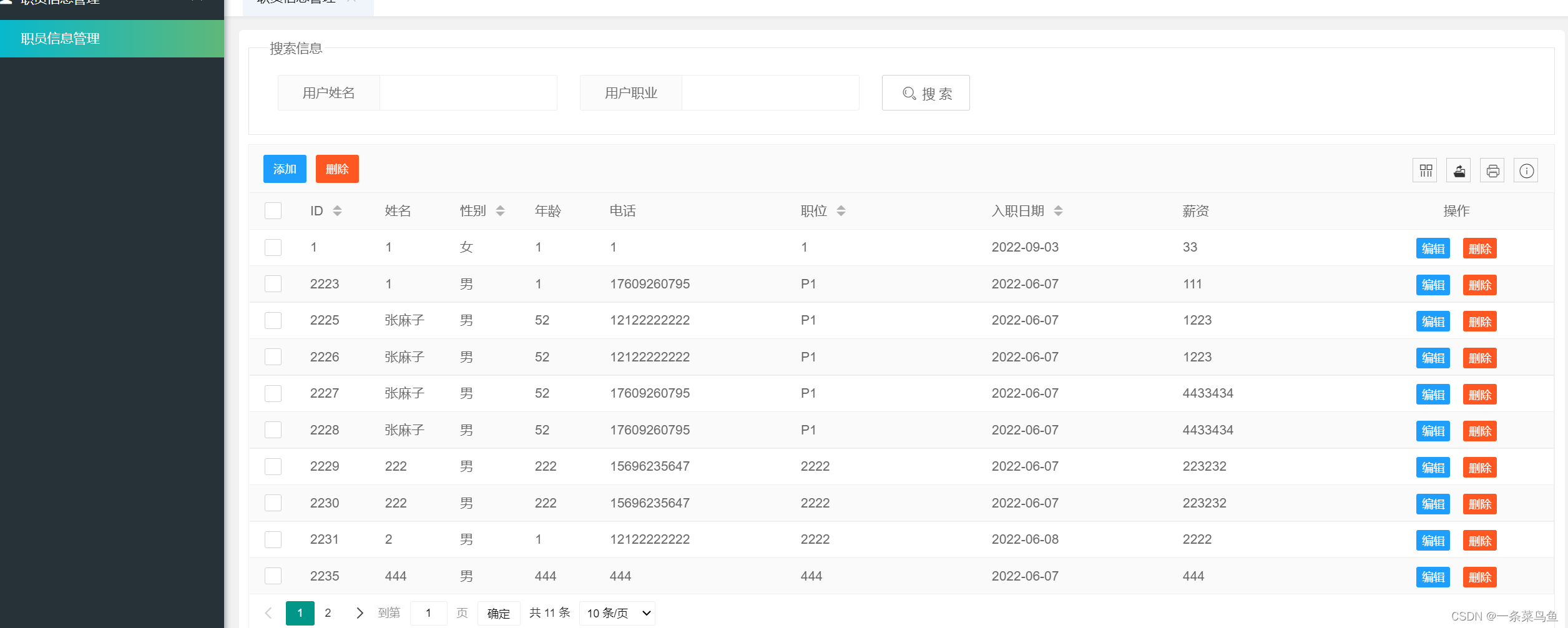This screenshot has height=628, width=1568.
Task: Open the 10 条/页 page size dropdown
Action: point(617,613)
